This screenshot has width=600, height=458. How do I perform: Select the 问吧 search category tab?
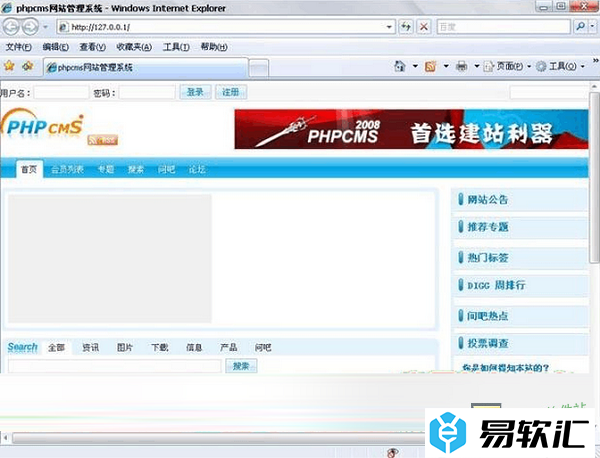[263, 347]
